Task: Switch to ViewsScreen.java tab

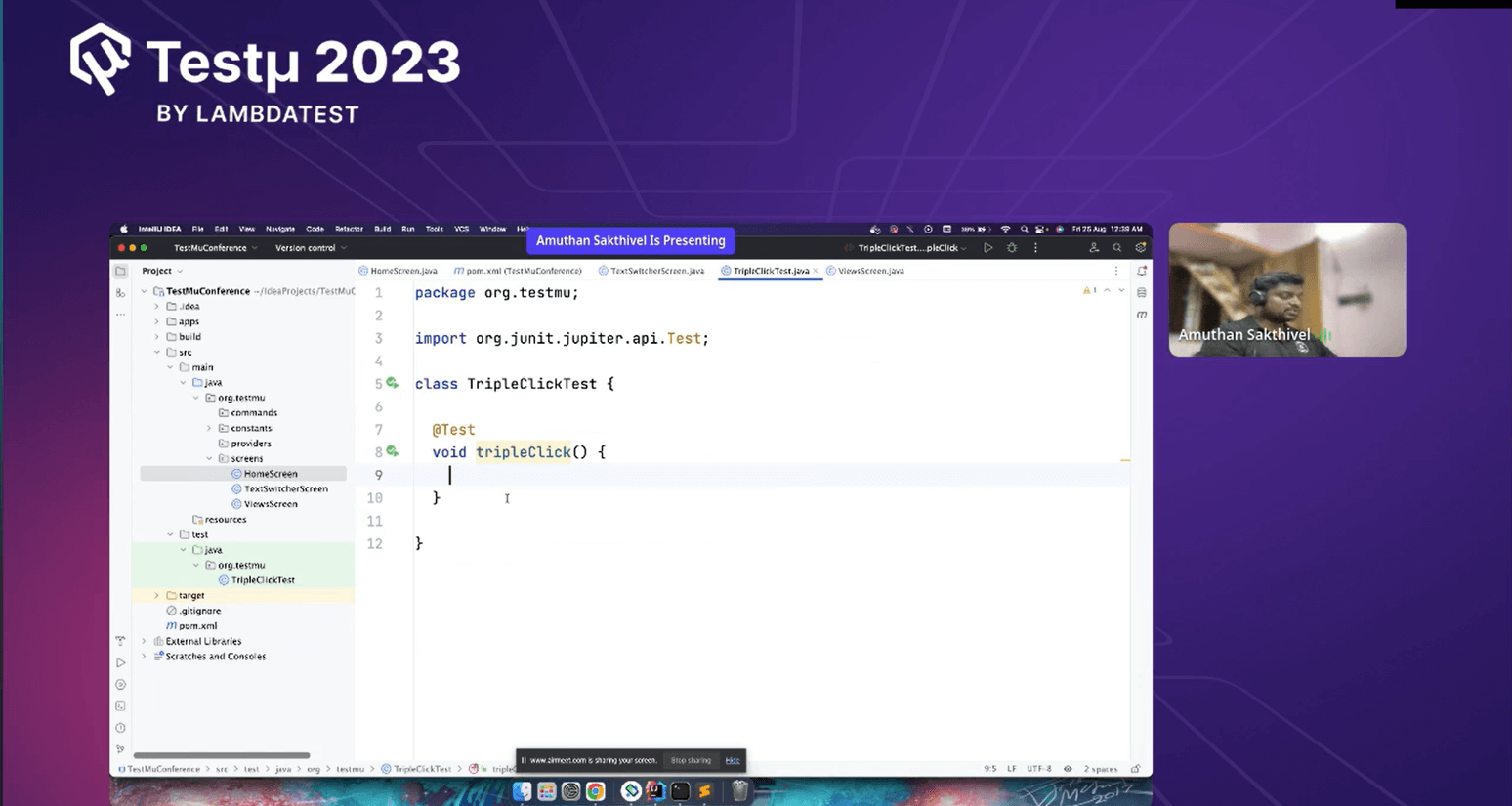Action: click(865, 271)
